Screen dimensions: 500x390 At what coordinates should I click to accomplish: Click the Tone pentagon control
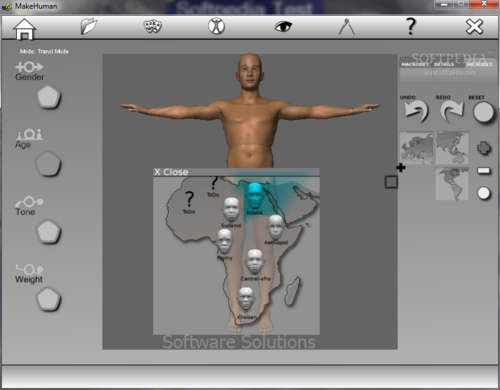(49, 231)
